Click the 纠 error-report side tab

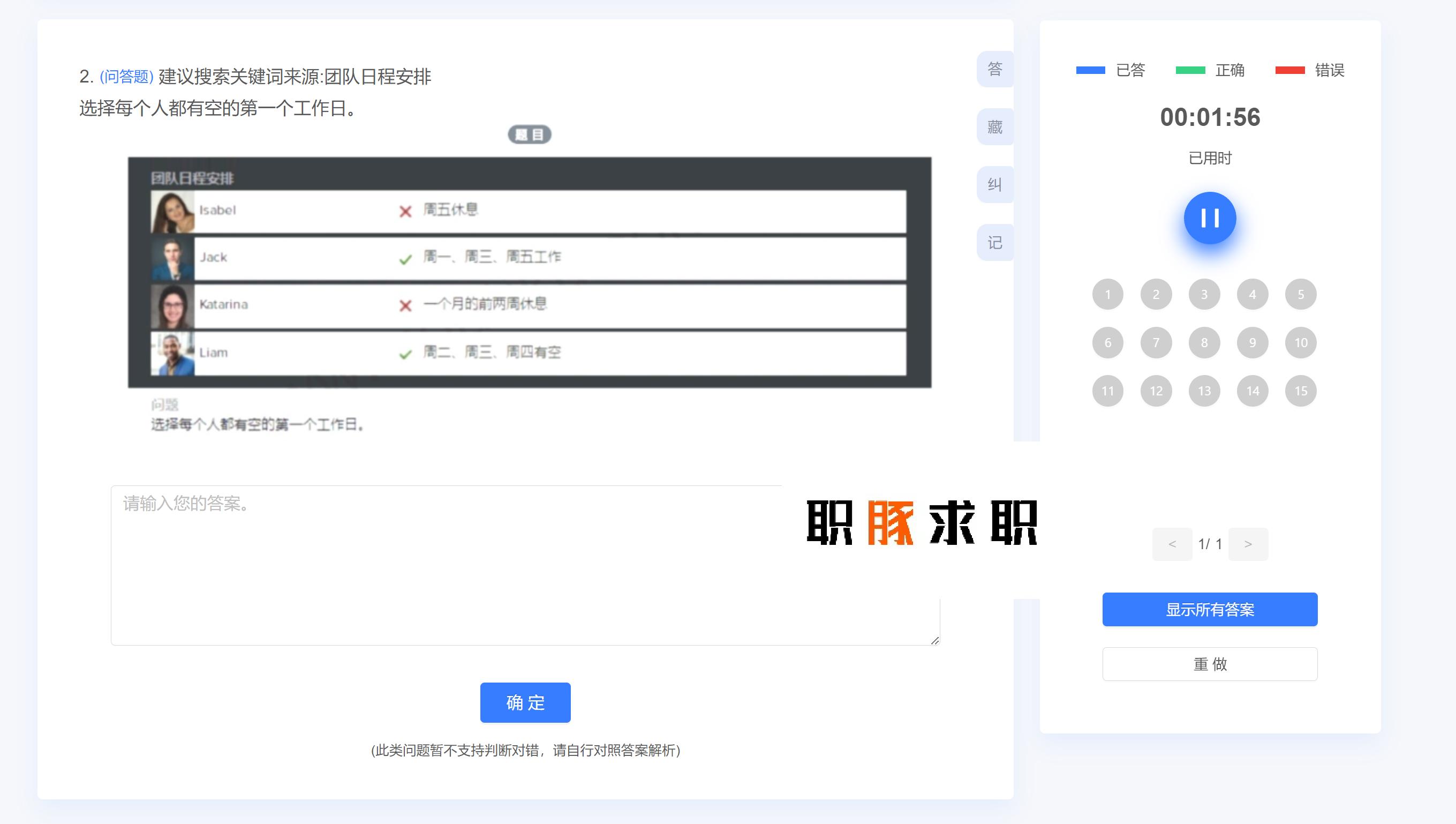click(x=994, y=184)
